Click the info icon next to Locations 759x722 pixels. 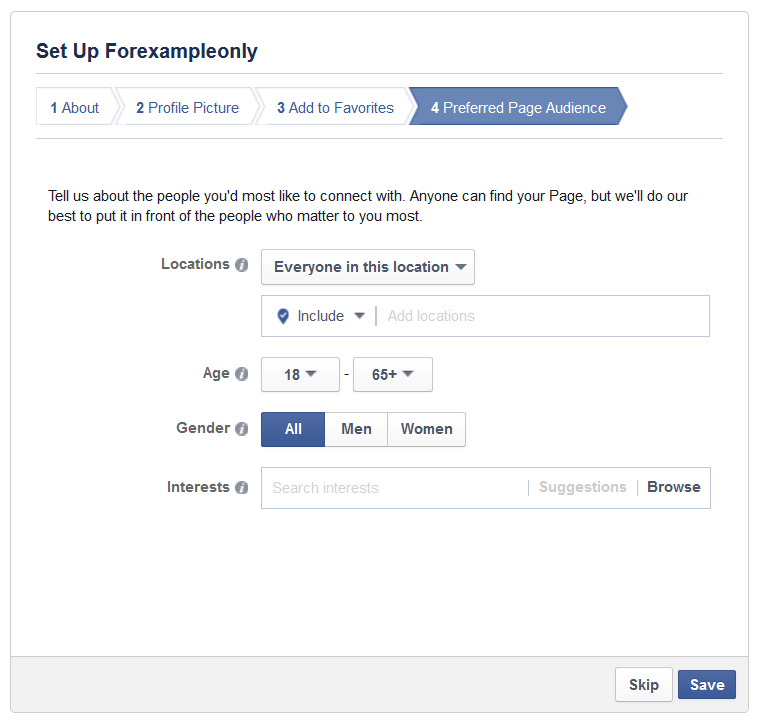tap(241, 265)
